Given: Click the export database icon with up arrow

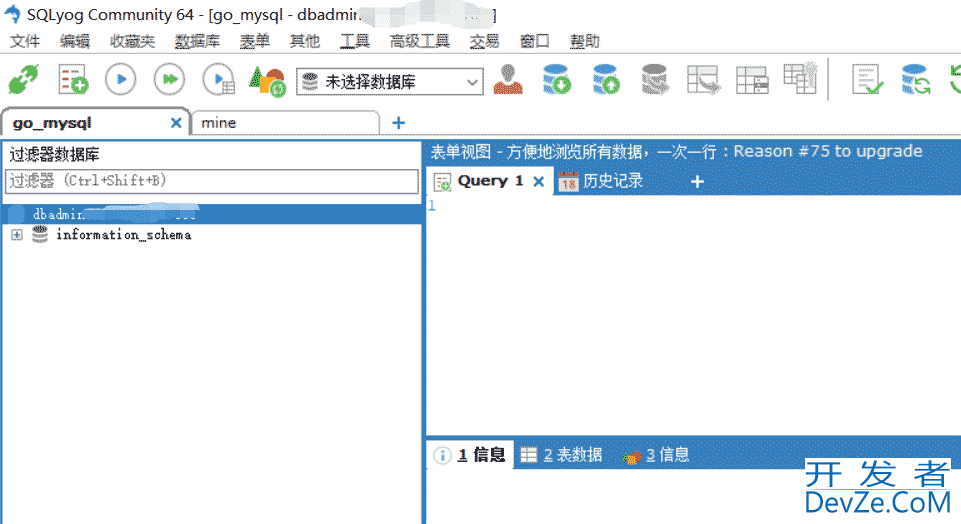Looking at the screenshot, I should click(x=606, y=80).
